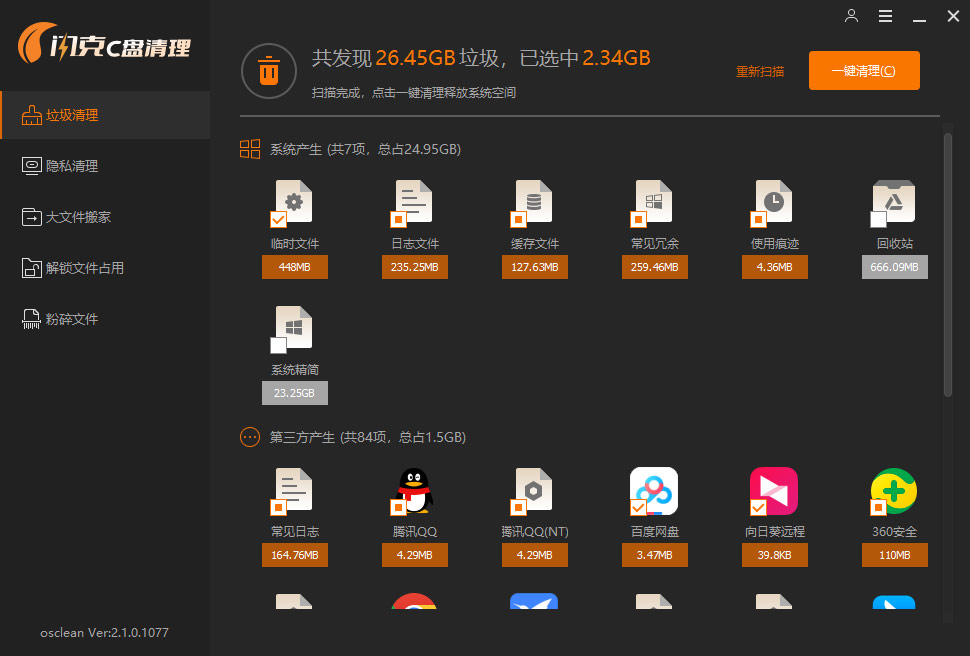Viewport: 970px width, 656px height.
Task: Uncheck the 临时文件 checkbox
Action: pyautogui.click(x=278, y=219)
